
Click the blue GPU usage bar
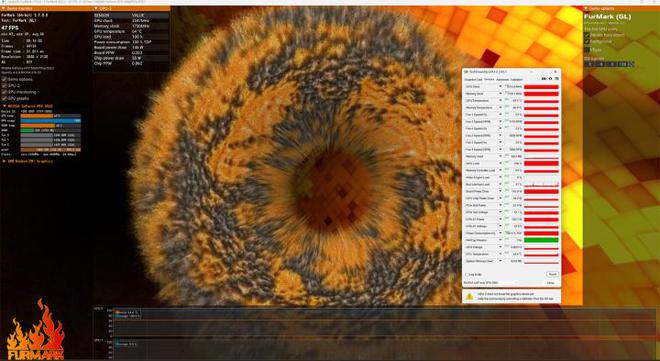point(51,121)
